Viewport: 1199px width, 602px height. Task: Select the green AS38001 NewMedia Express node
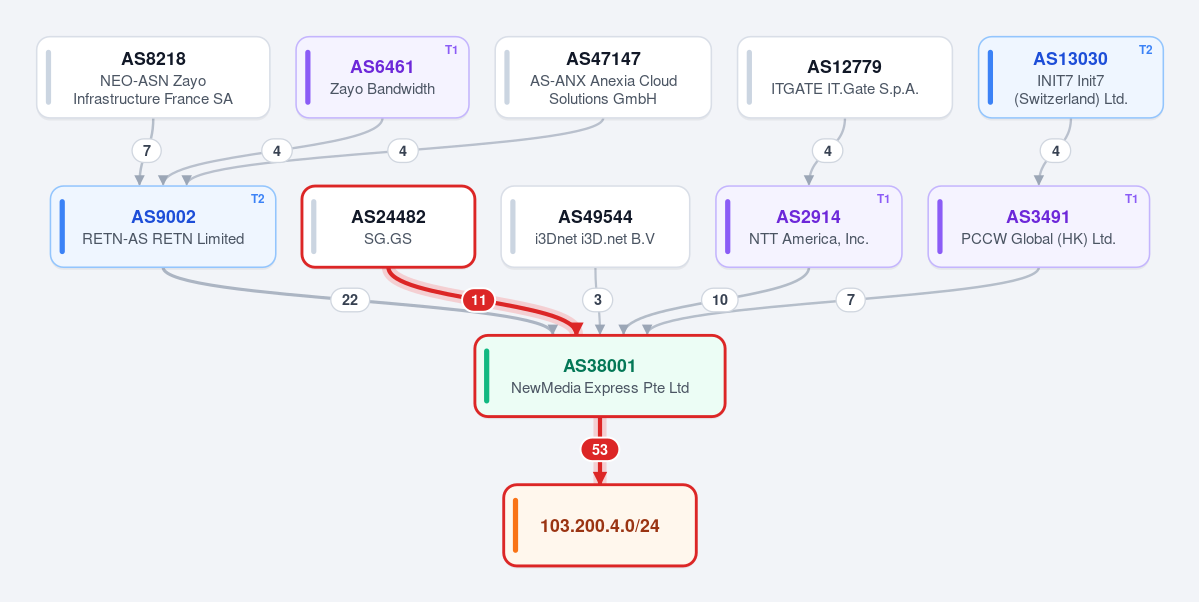(x=600, y=376)
